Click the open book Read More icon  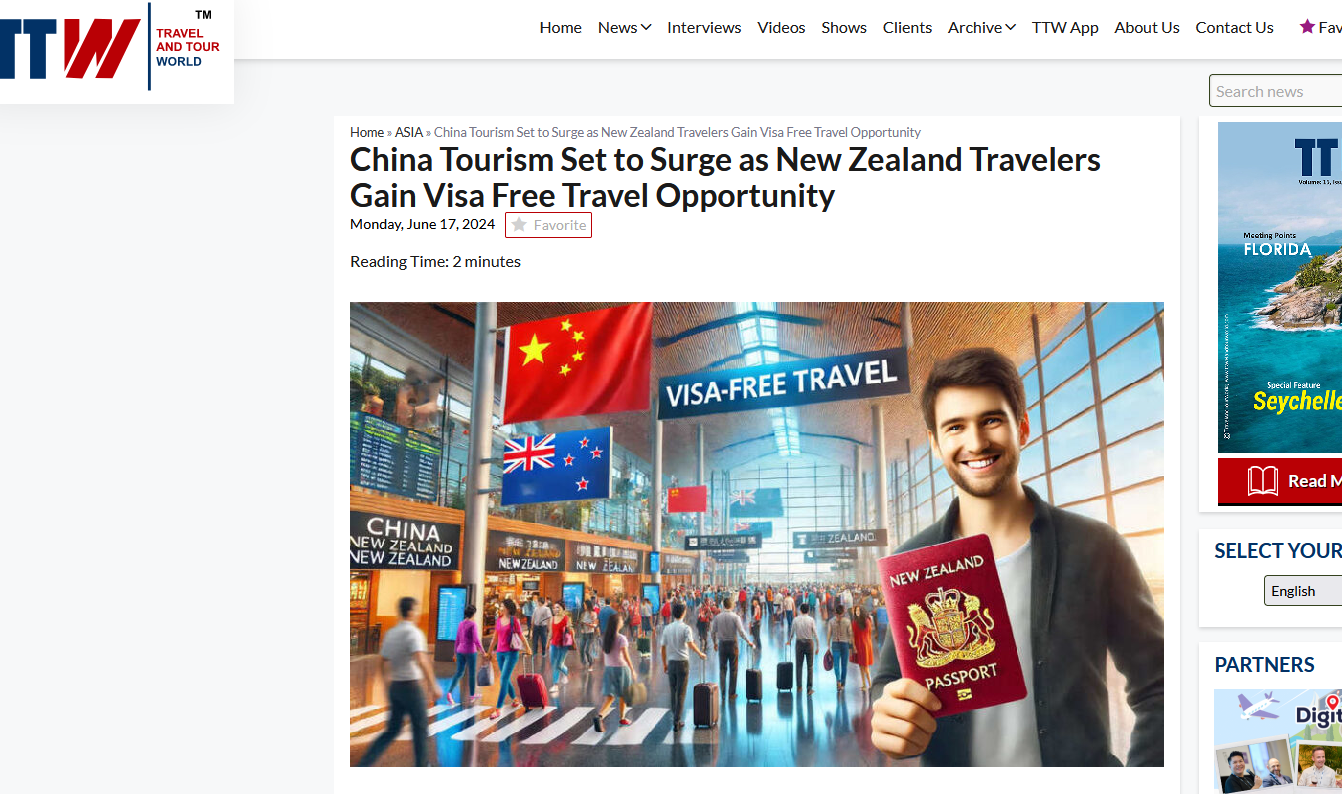click(1263, 481)
